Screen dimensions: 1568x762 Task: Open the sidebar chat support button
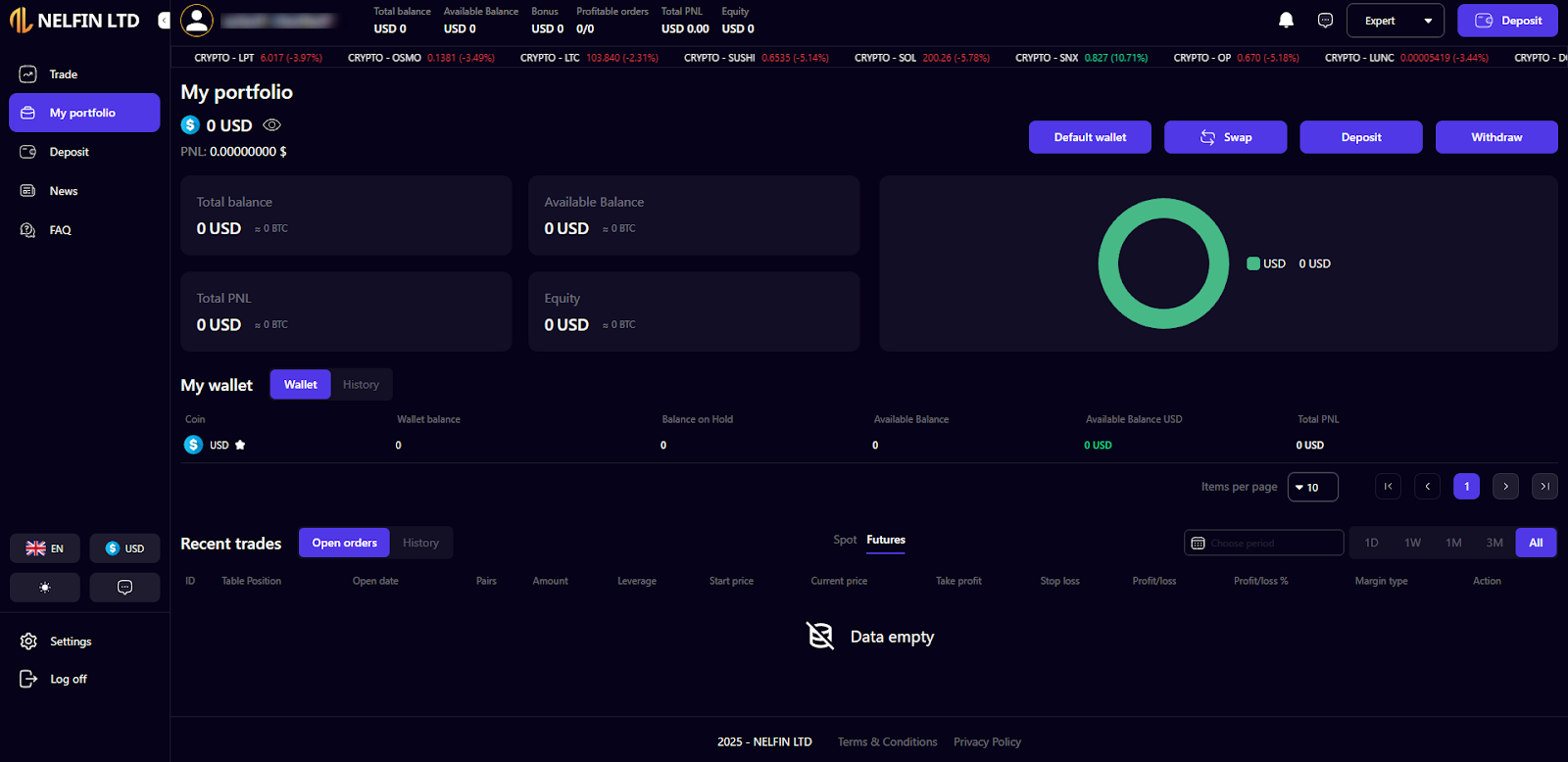click(124, 588)
